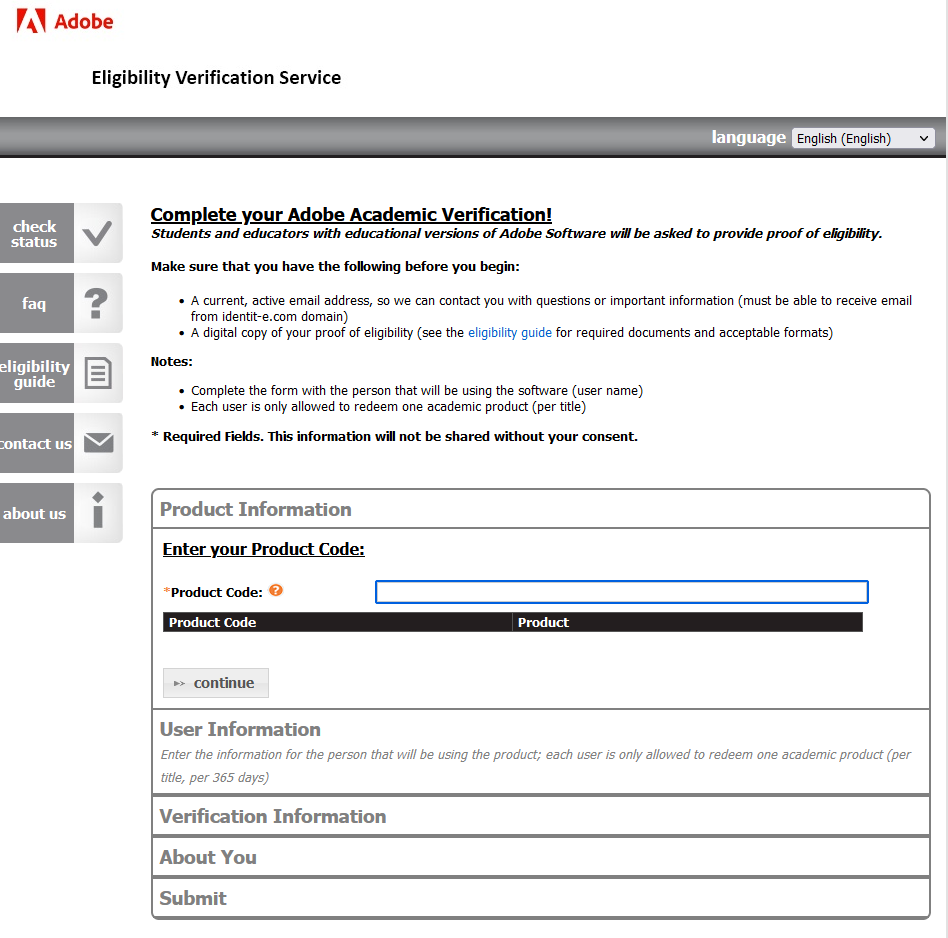The image size is (948, 938).
Task: Click the eligibility guide document icon
Action: point(97,373)
